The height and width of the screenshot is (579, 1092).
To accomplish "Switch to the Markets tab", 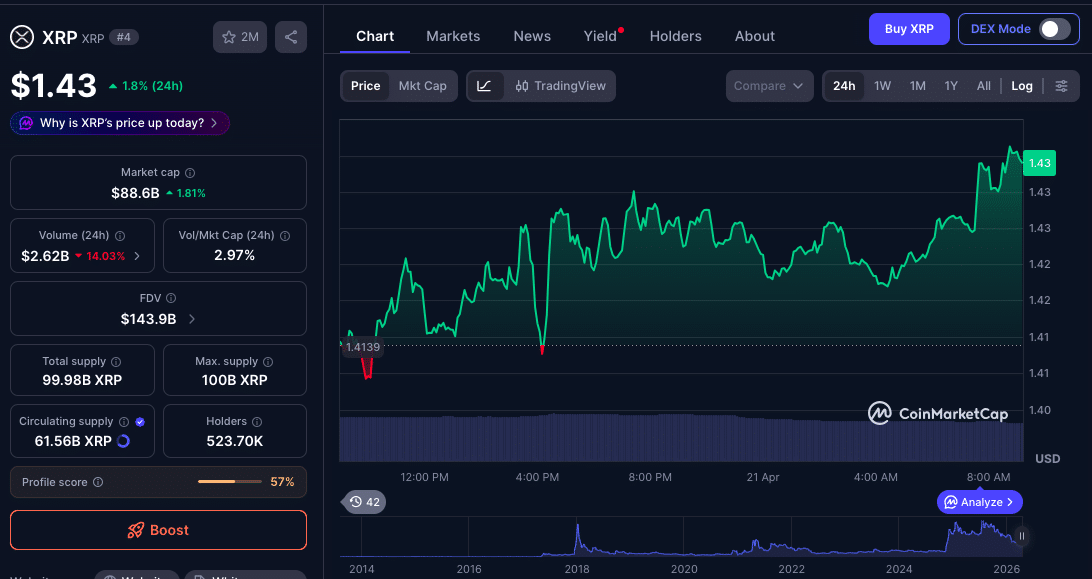I will (453, 36).
